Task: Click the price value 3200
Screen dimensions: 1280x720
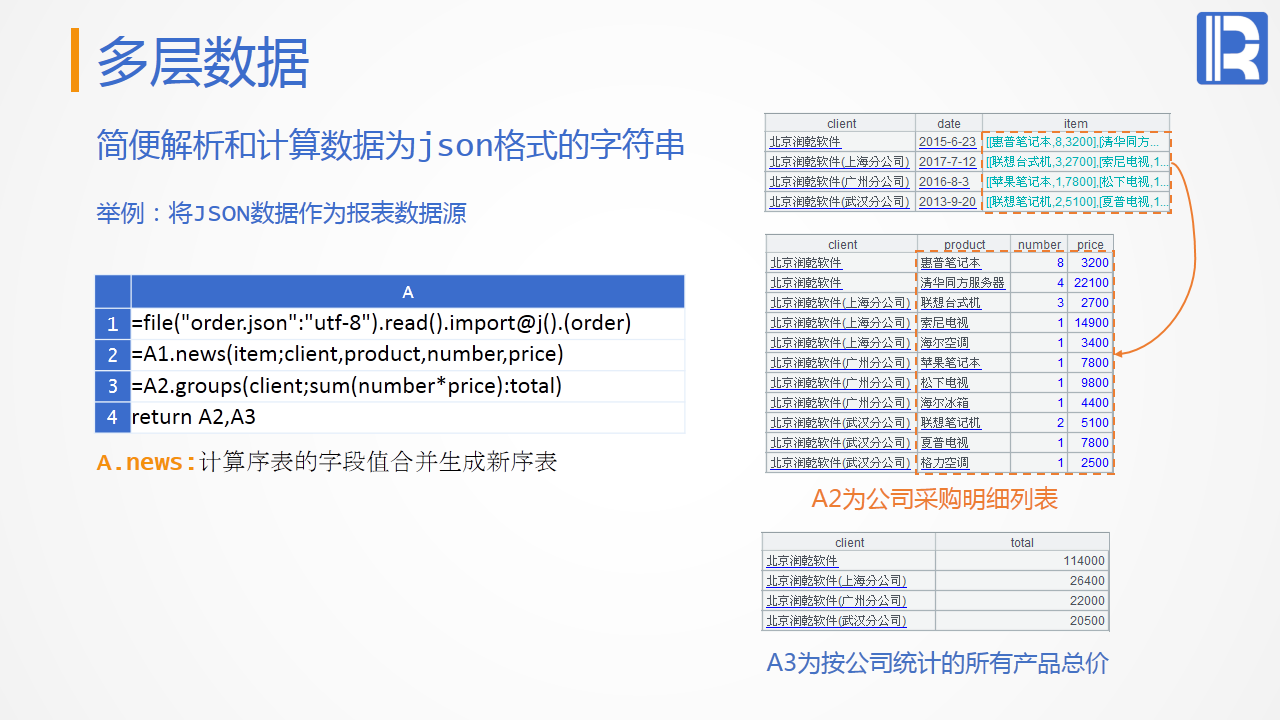Action: click(x=1095, y=263)
